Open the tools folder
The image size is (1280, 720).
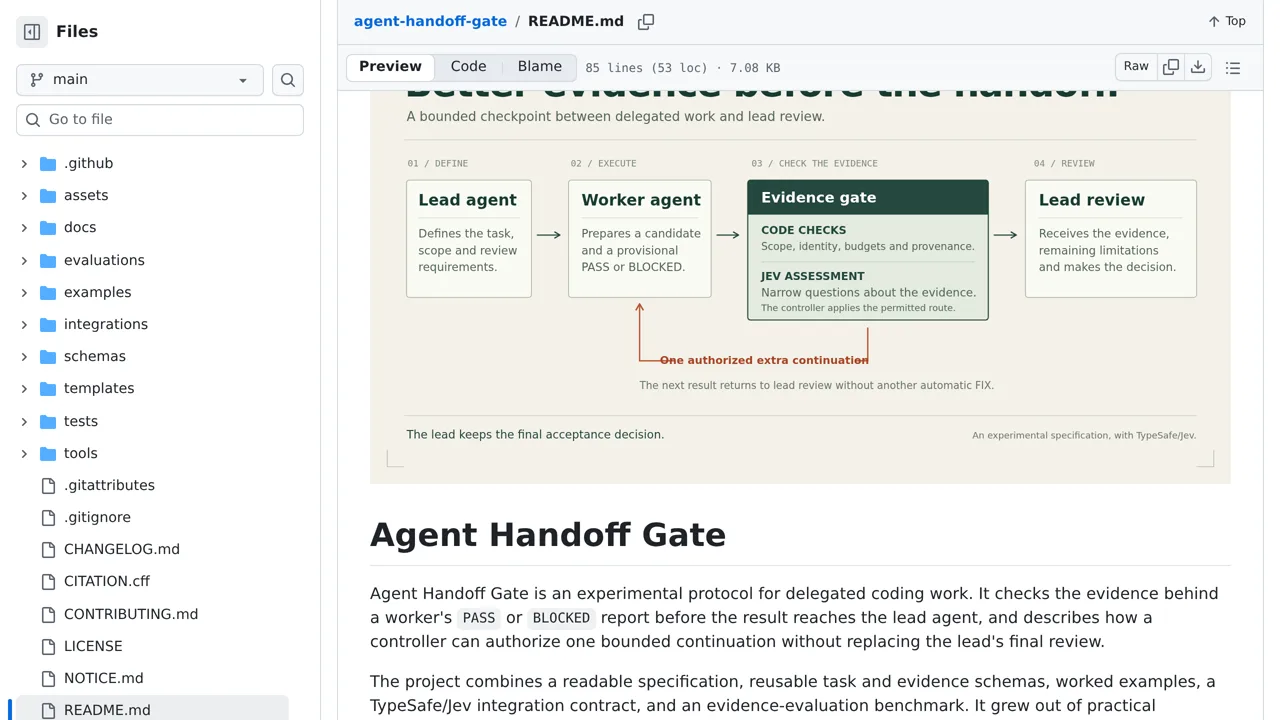click(x=81, y=453)
